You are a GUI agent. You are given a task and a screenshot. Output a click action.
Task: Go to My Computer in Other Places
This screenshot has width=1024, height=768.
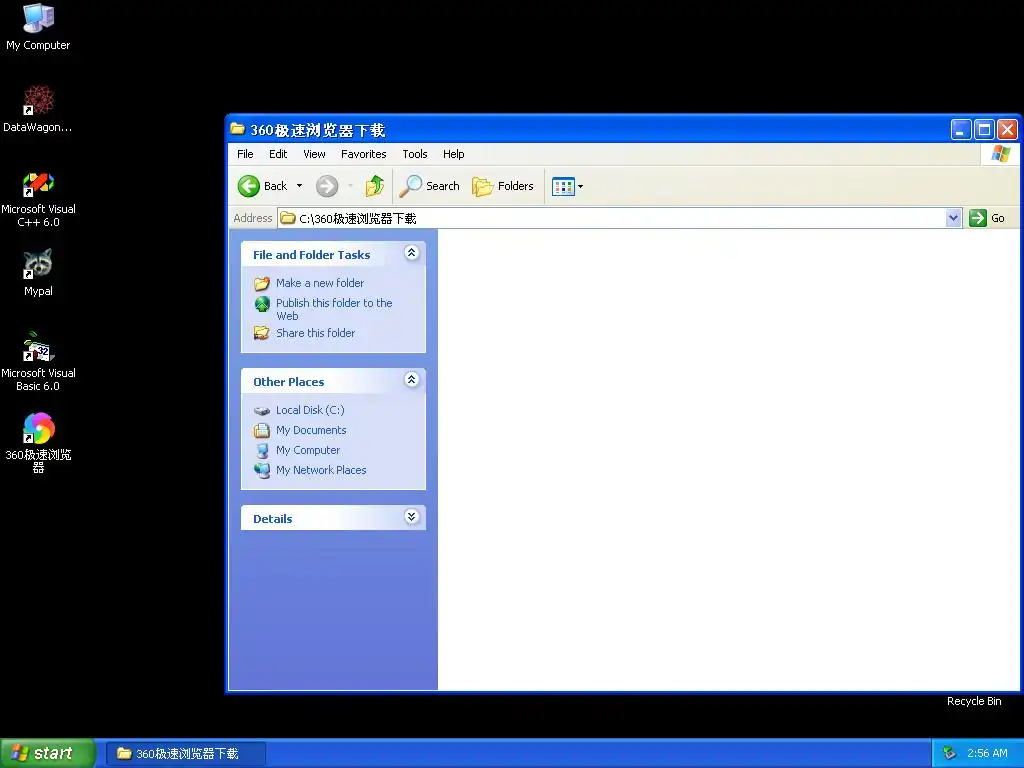pos(308,450)
